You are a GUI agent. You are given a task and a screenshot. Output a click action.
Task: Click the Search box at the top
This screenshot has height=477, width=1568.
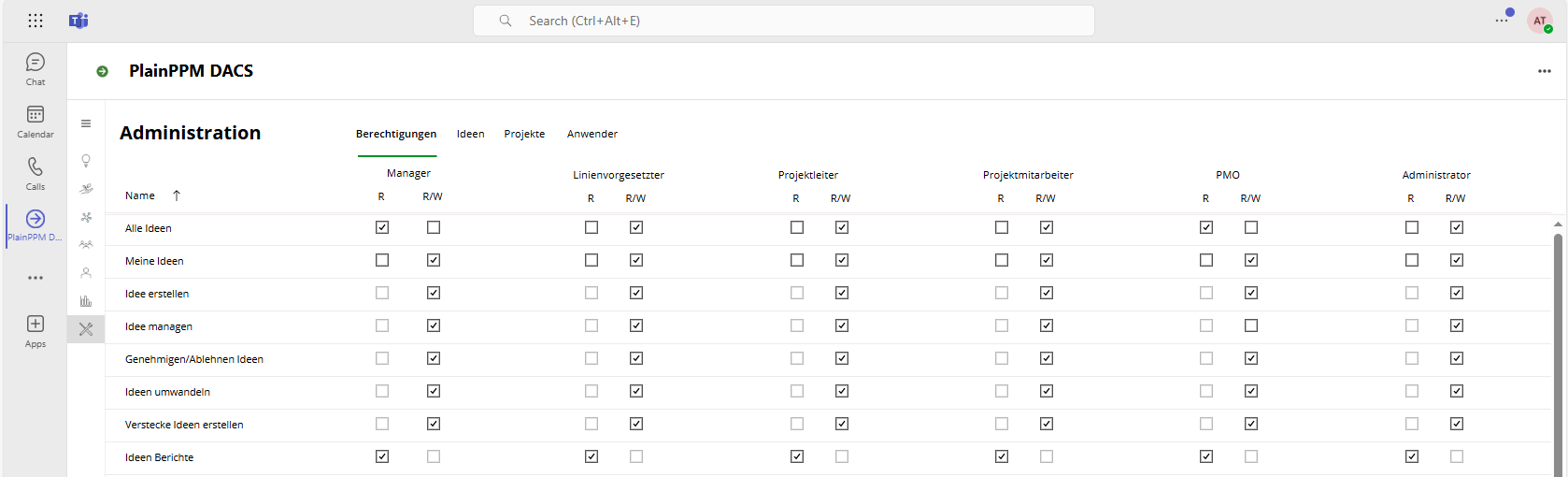tap(783, 21)
